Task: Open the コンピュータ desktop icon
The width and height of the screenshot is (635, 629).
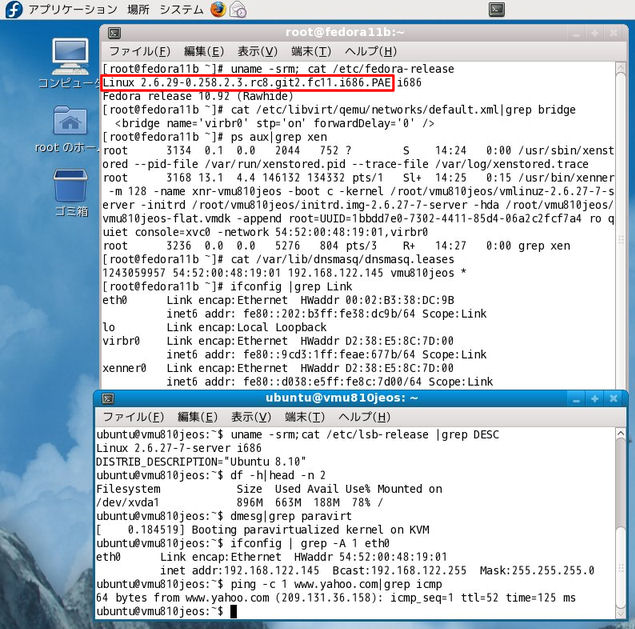Action: tap(70, 63)
